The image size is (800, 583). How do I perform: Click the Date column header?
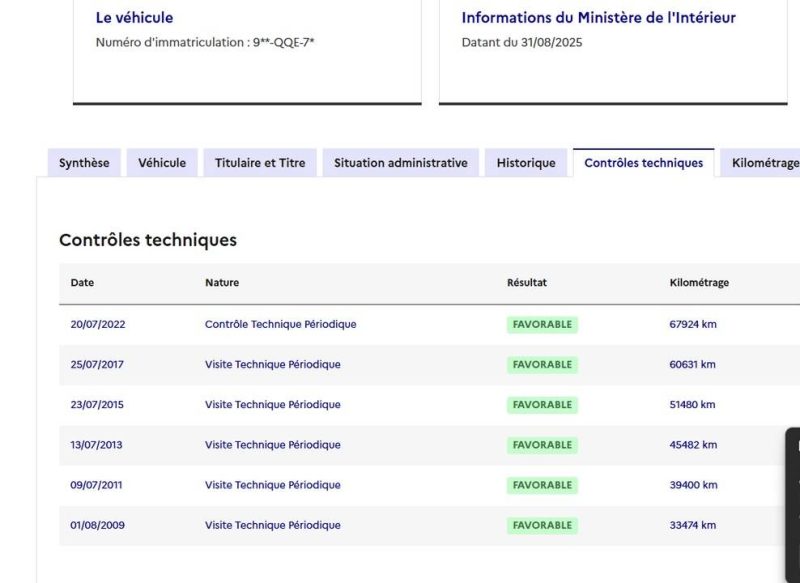pyautogui.click(x=81, y=282)
